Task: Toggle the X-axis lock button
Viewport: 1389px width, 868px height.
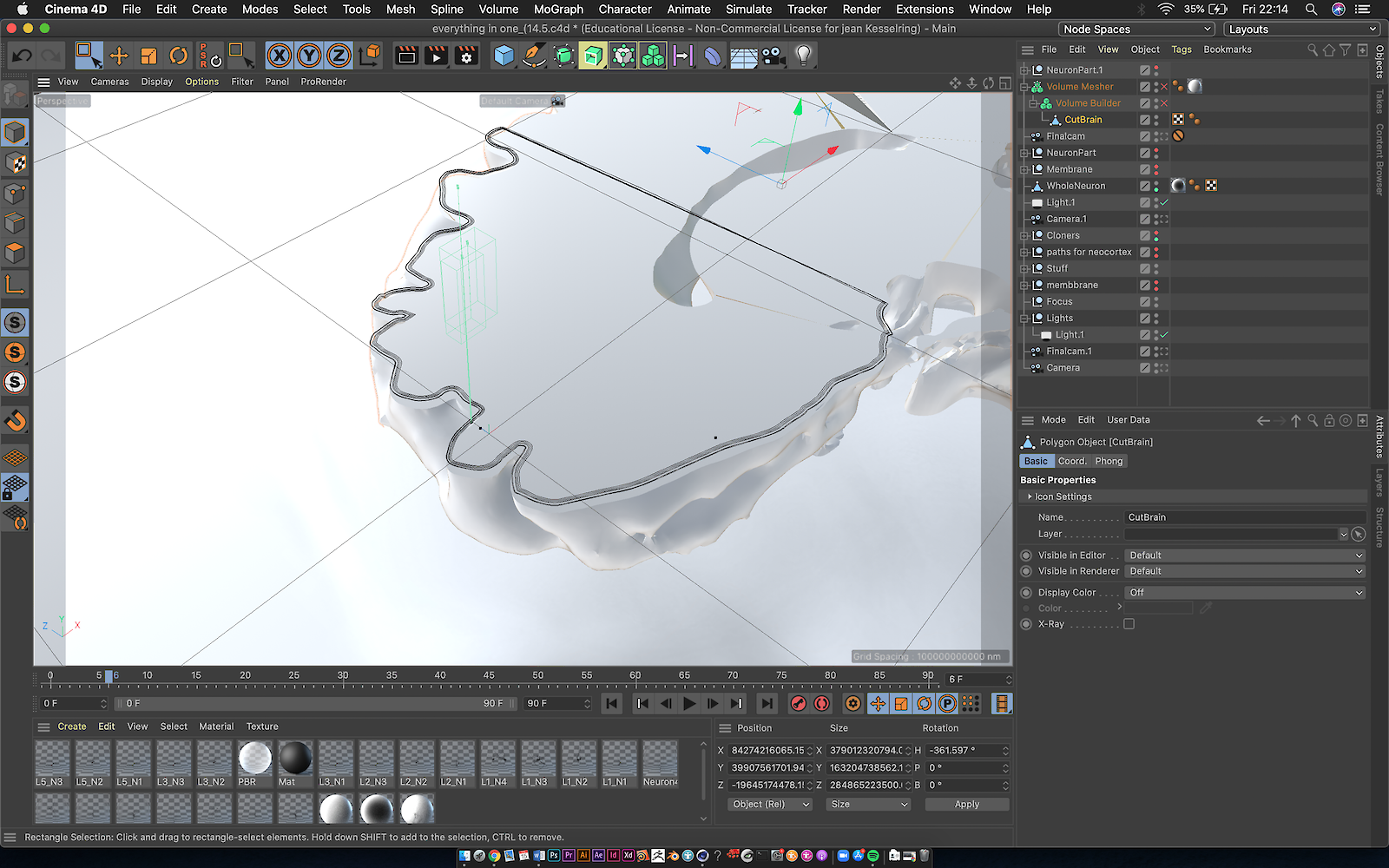Action: coord(279,56)
